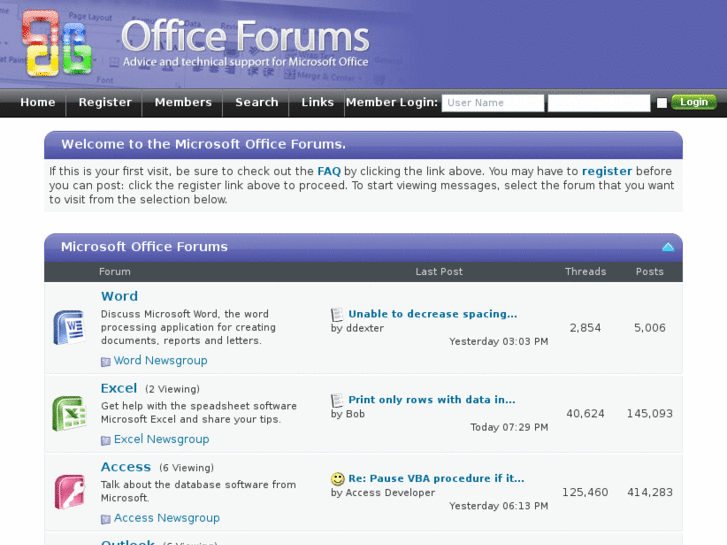The height and width of the screenshot is (545, 727).
Task: Click the post icon beside Unable to decrease spacing
Action: point(337,314)
